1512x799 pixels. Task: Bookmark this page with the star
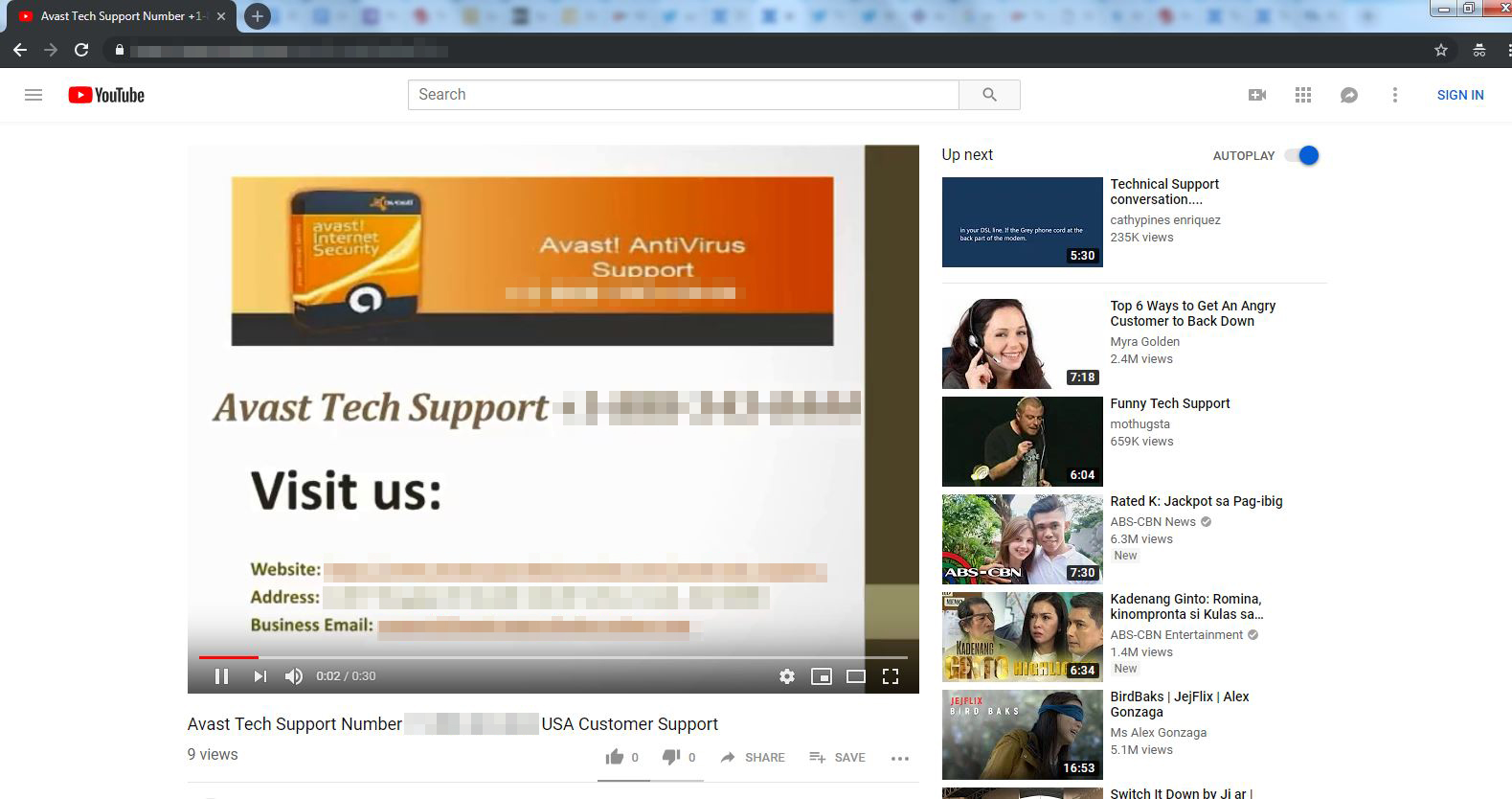tap(1441, 50)
